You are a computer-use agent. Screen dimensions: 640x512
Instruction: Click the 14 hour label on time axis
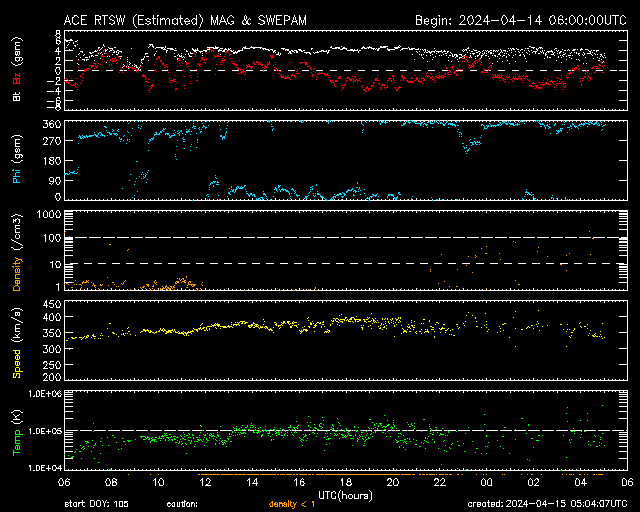tap(252, 482)
